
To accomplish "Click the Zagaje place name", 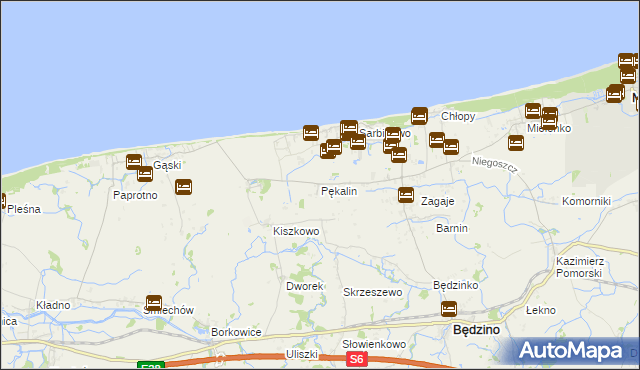I will 438,202.
